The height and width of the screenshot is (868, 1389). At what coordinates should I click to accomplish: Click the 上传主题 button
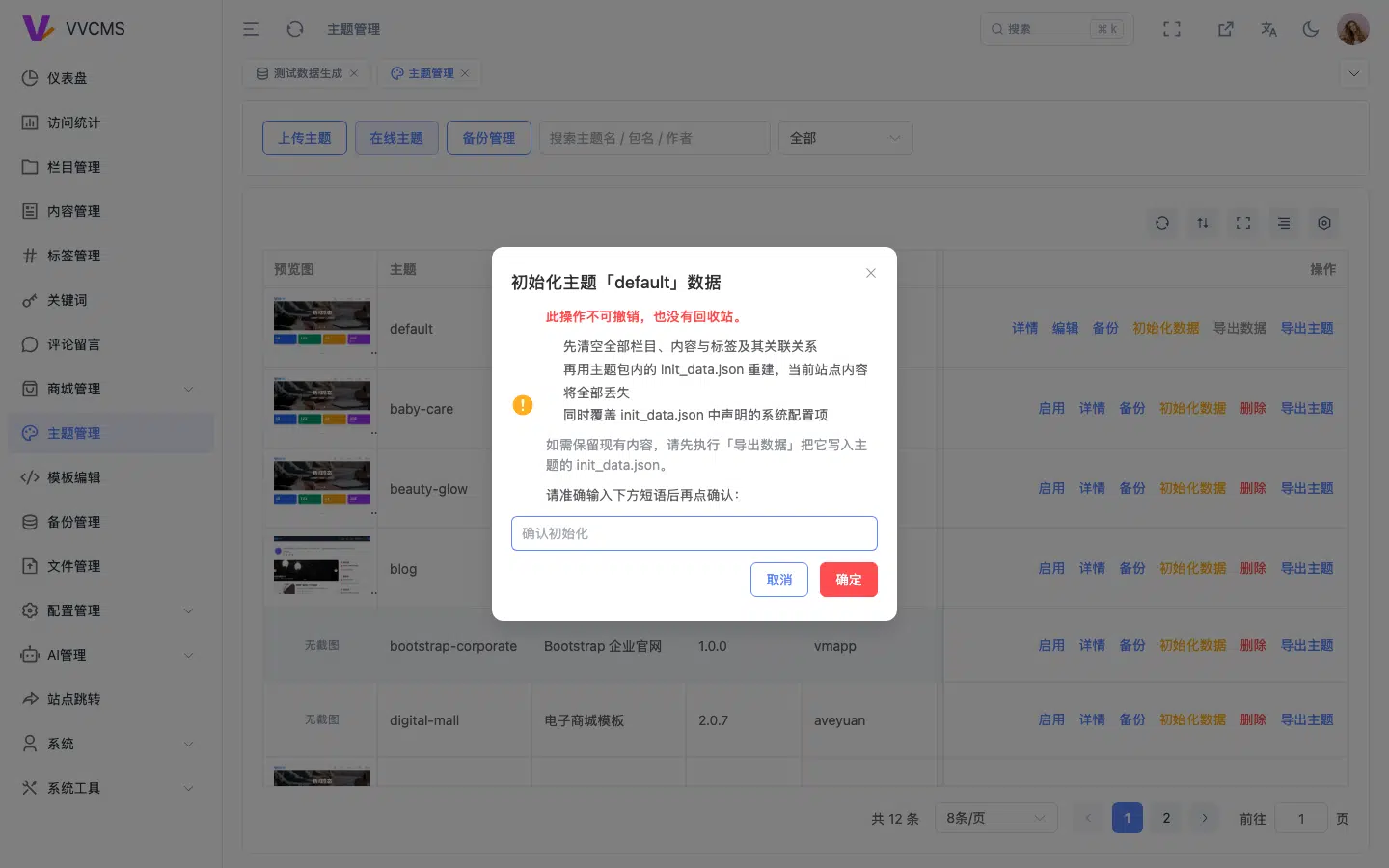(305, 138)
